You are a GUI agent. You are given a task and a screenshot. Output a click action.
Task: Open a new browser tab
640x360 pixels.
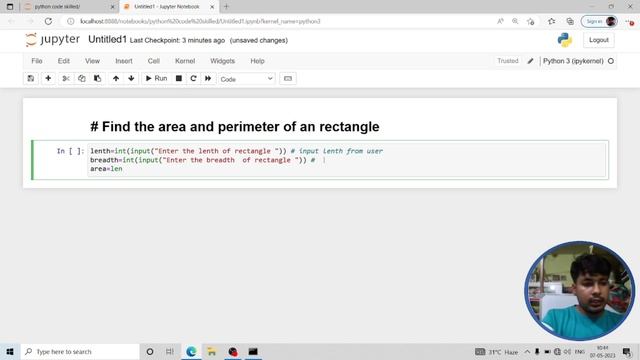[226, 7]
